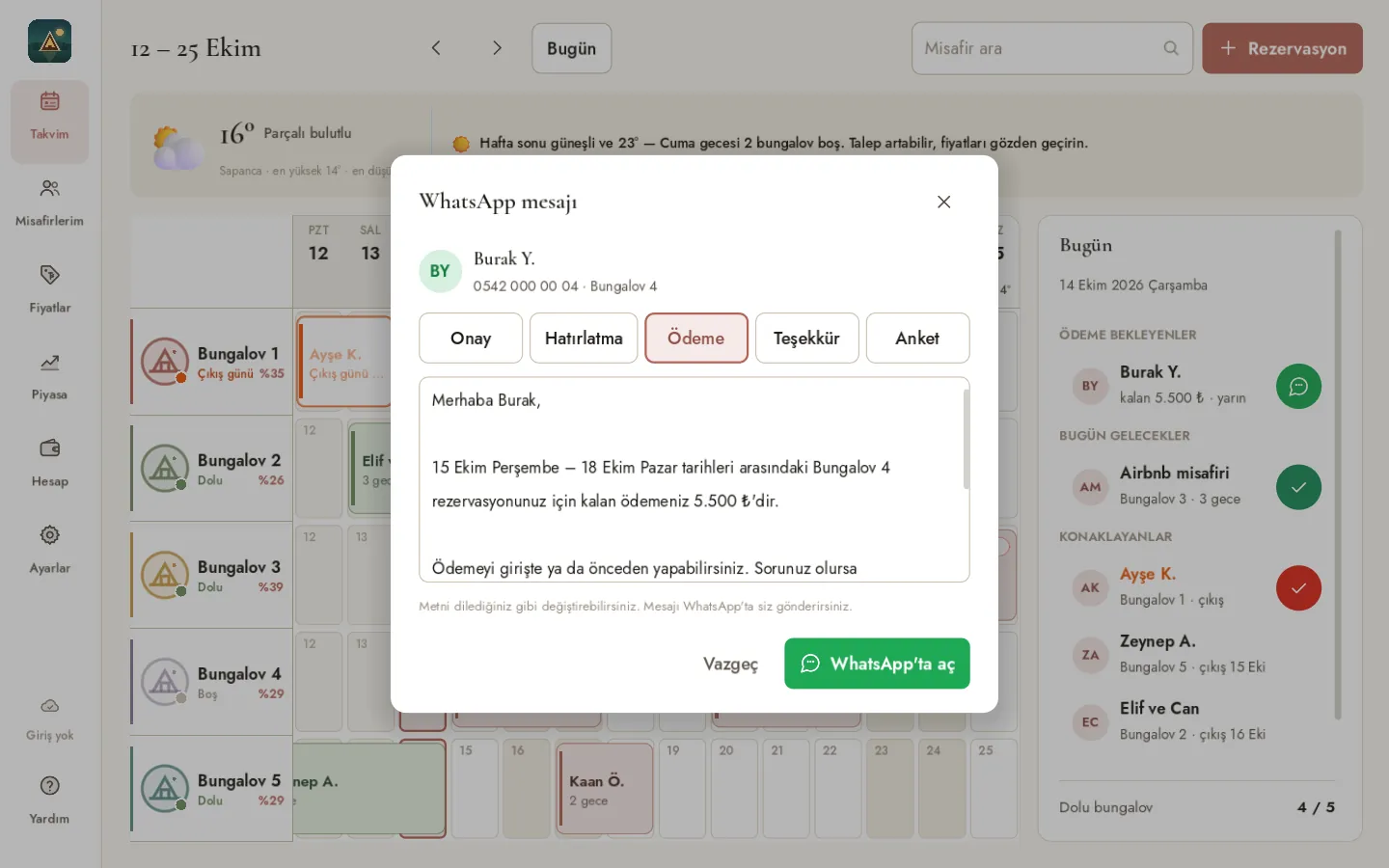Select the Anket message template
The height and width of the screenshot is (868, 1389).
tap(917, 339)
